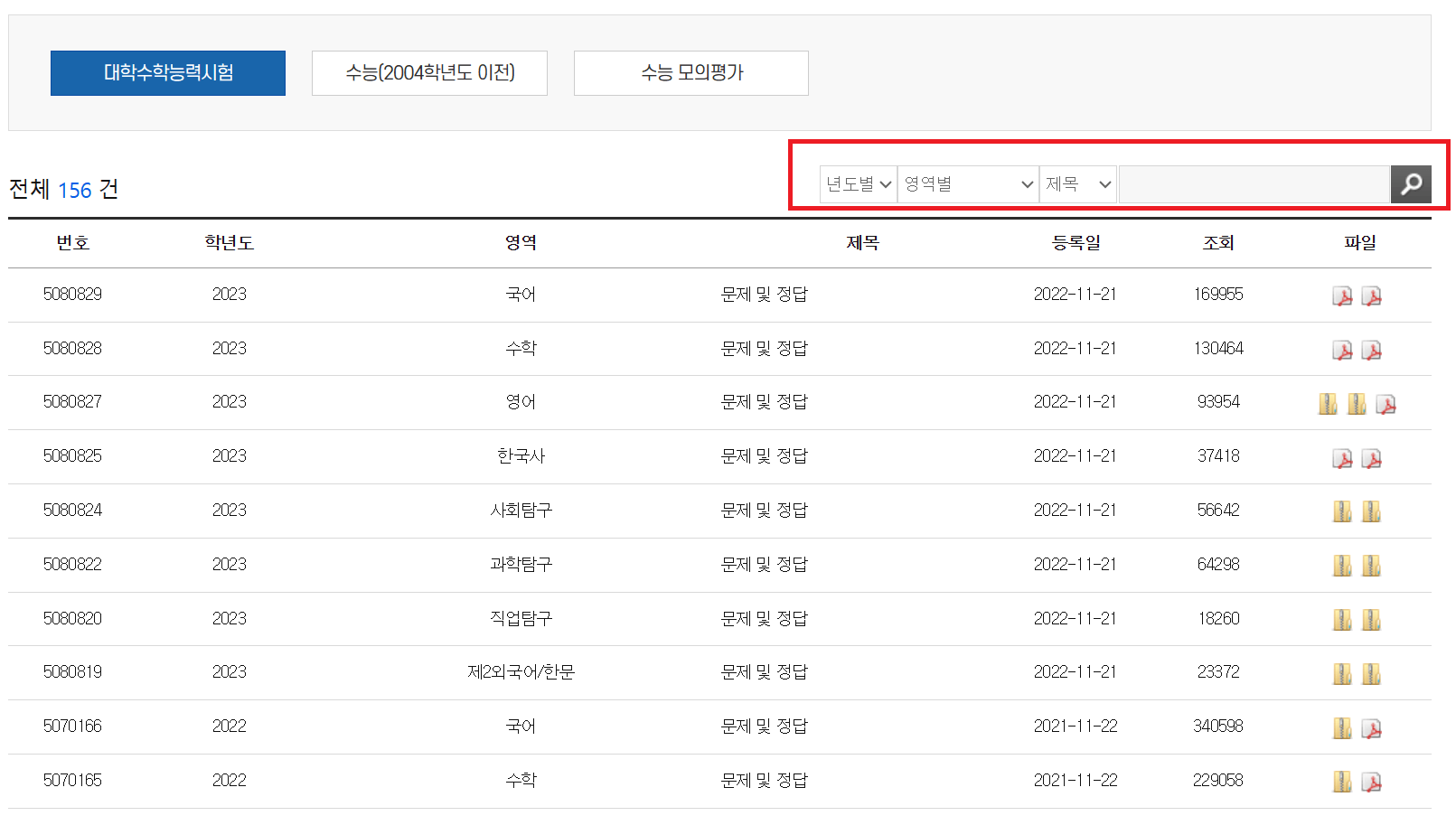The width and height of the screenshot is (1456, 825).
Task: Download the 2023 수학 answers PDF
Action: coord(1373,349)
